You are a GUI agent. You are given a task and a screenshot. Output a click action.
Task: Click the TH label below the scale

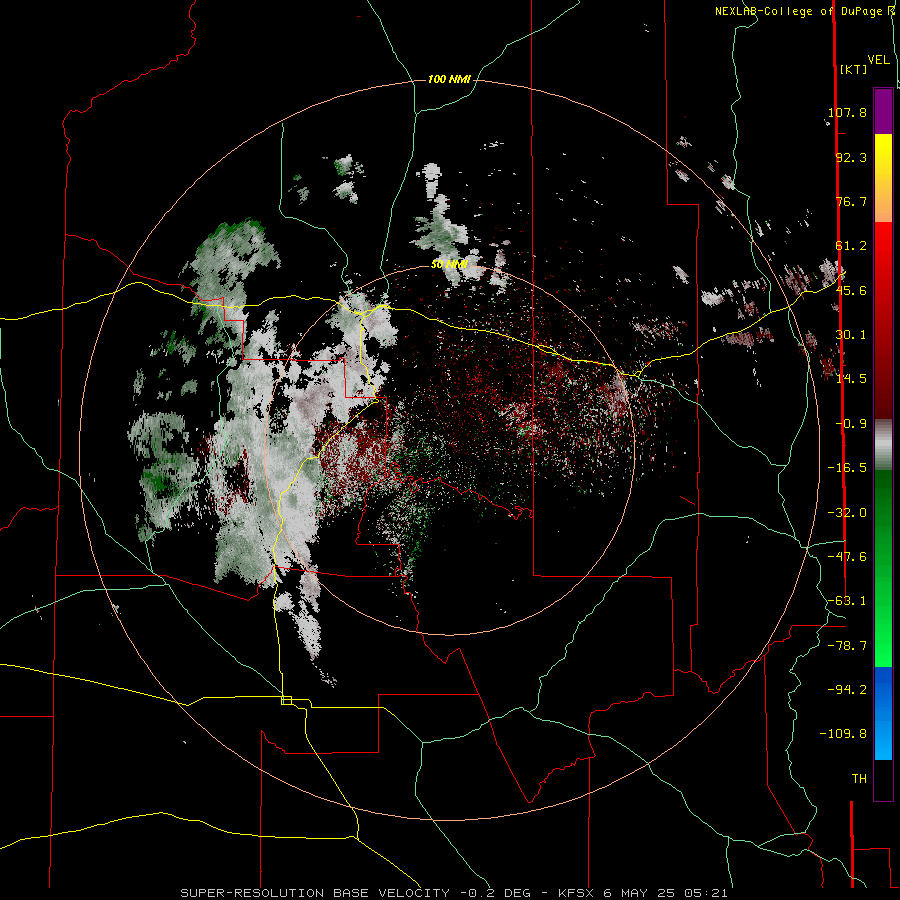pyautogui.click(x=859, y=779)
